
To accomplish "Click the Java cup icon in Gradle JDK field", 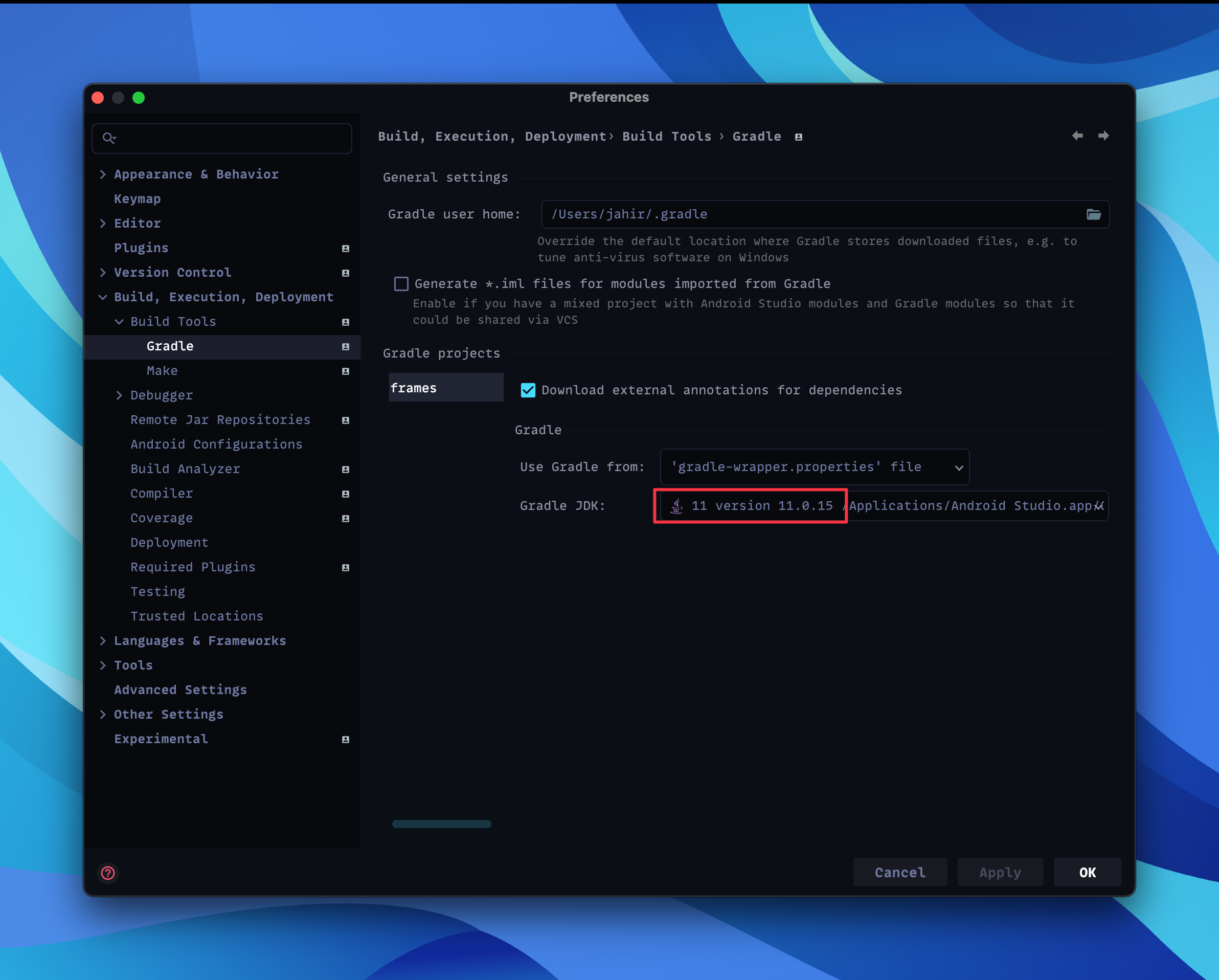I will tap(676, 505).
